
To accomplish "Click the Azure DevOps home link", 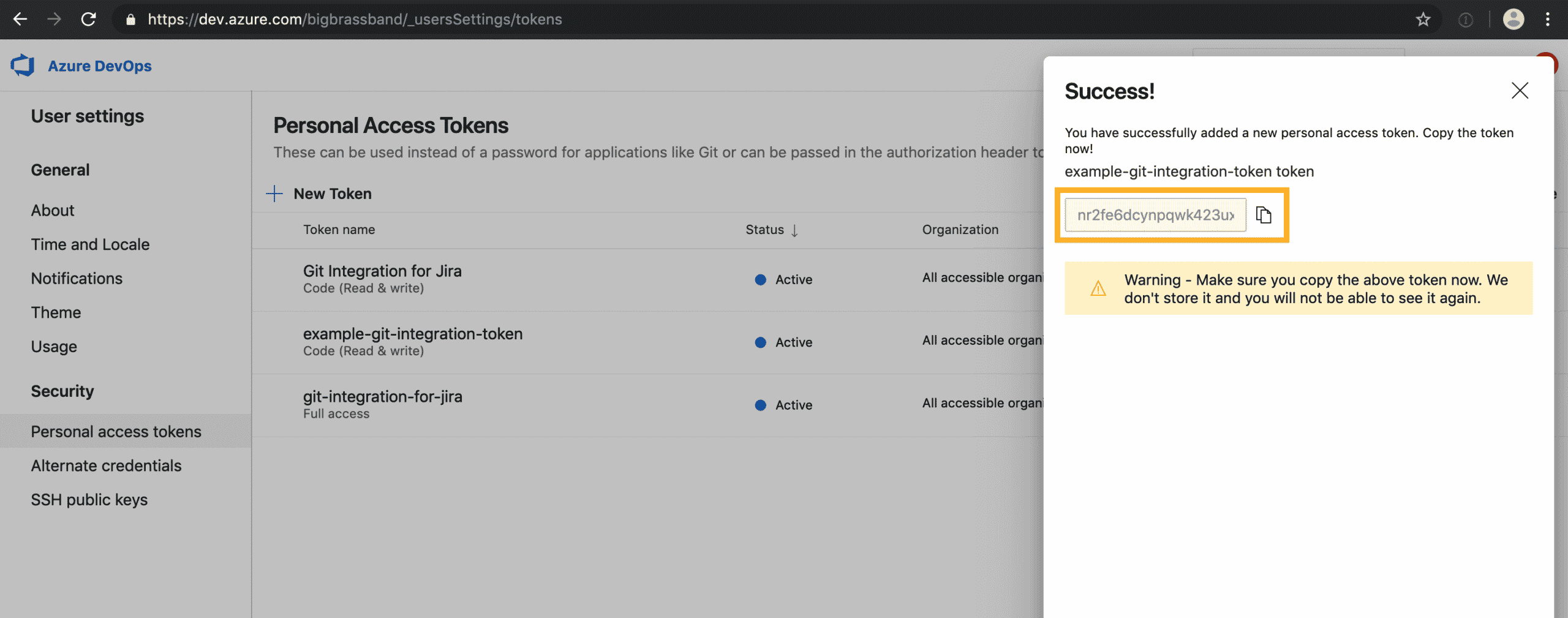I will point(100,66).
